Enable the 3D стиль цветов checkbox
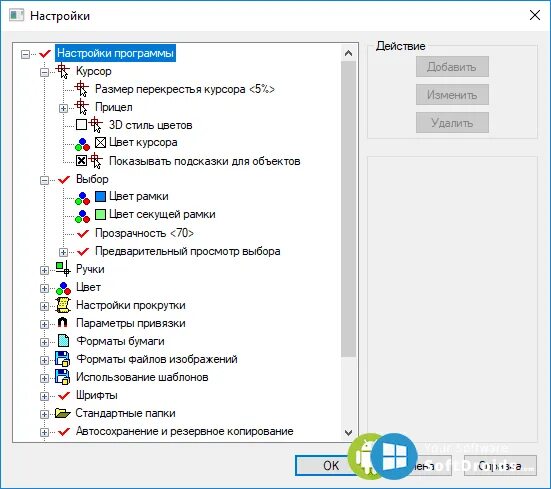Image resolution: width=551 pixels, height=489 pixels. click(82, 124)
